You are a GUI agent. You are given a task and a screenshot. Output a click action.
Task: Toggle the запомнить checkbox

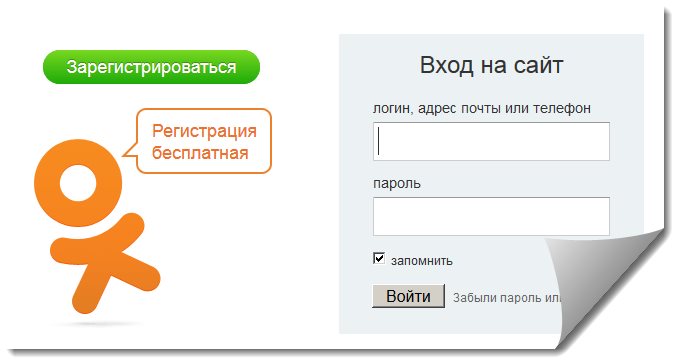(379, 259)
